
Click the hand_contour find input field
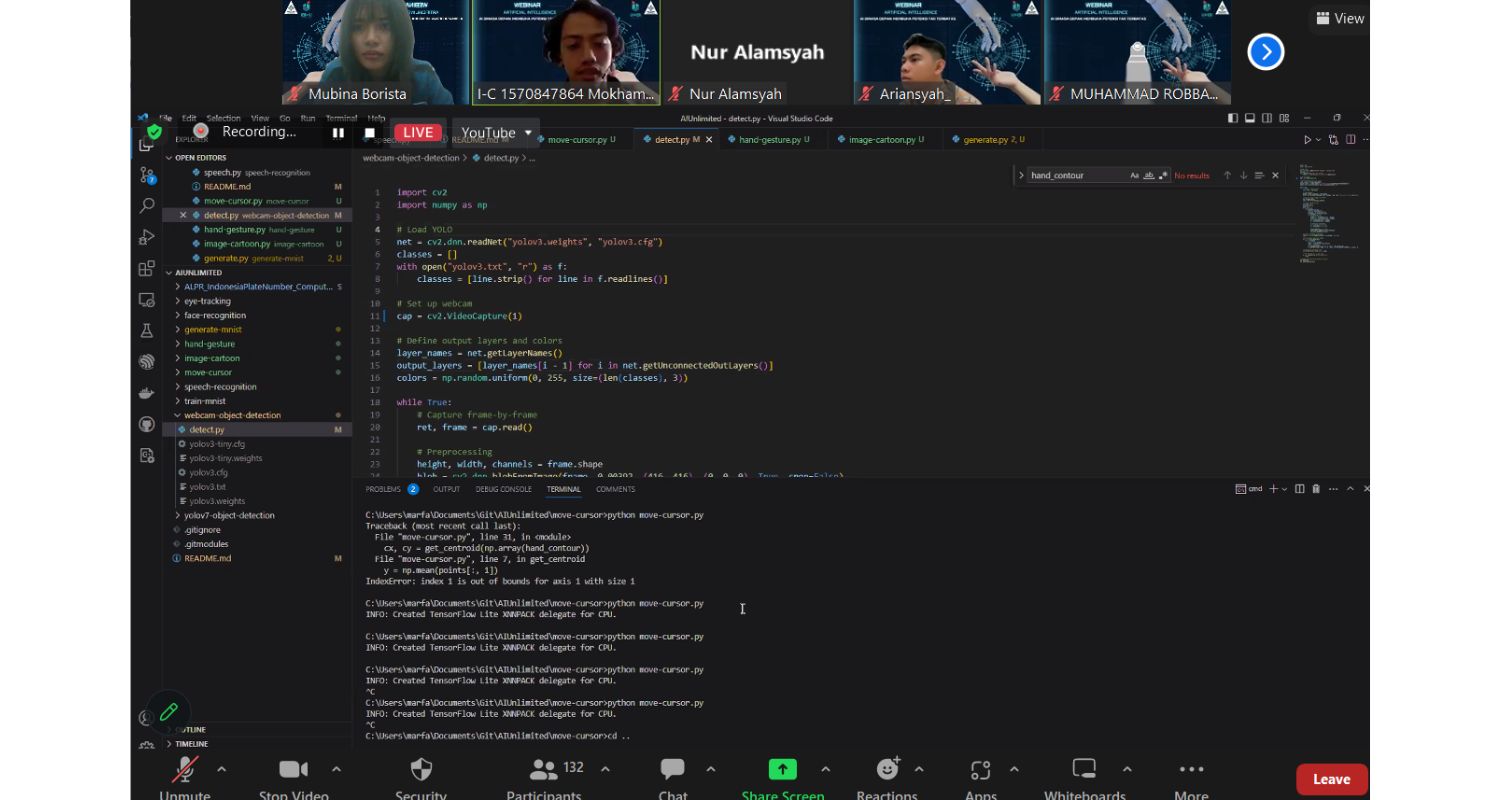point(1076,176)
